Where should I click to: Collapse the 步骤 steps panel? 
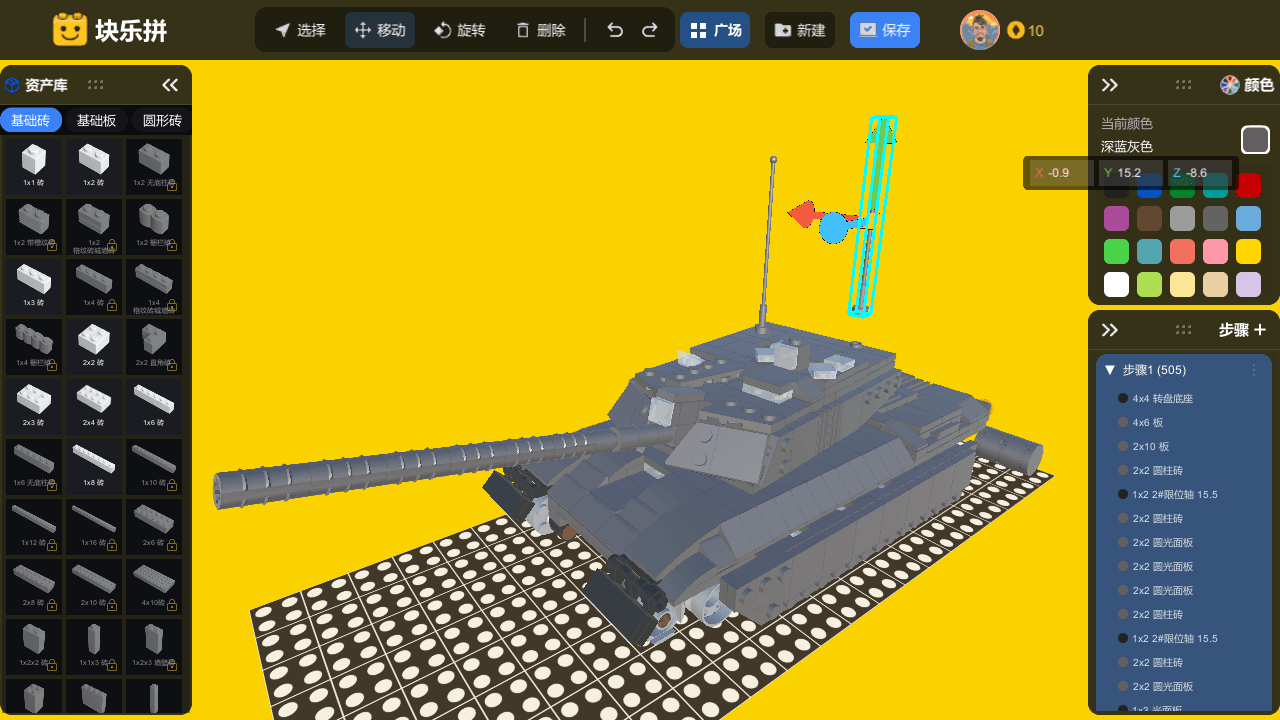[x=1109, y=330]
